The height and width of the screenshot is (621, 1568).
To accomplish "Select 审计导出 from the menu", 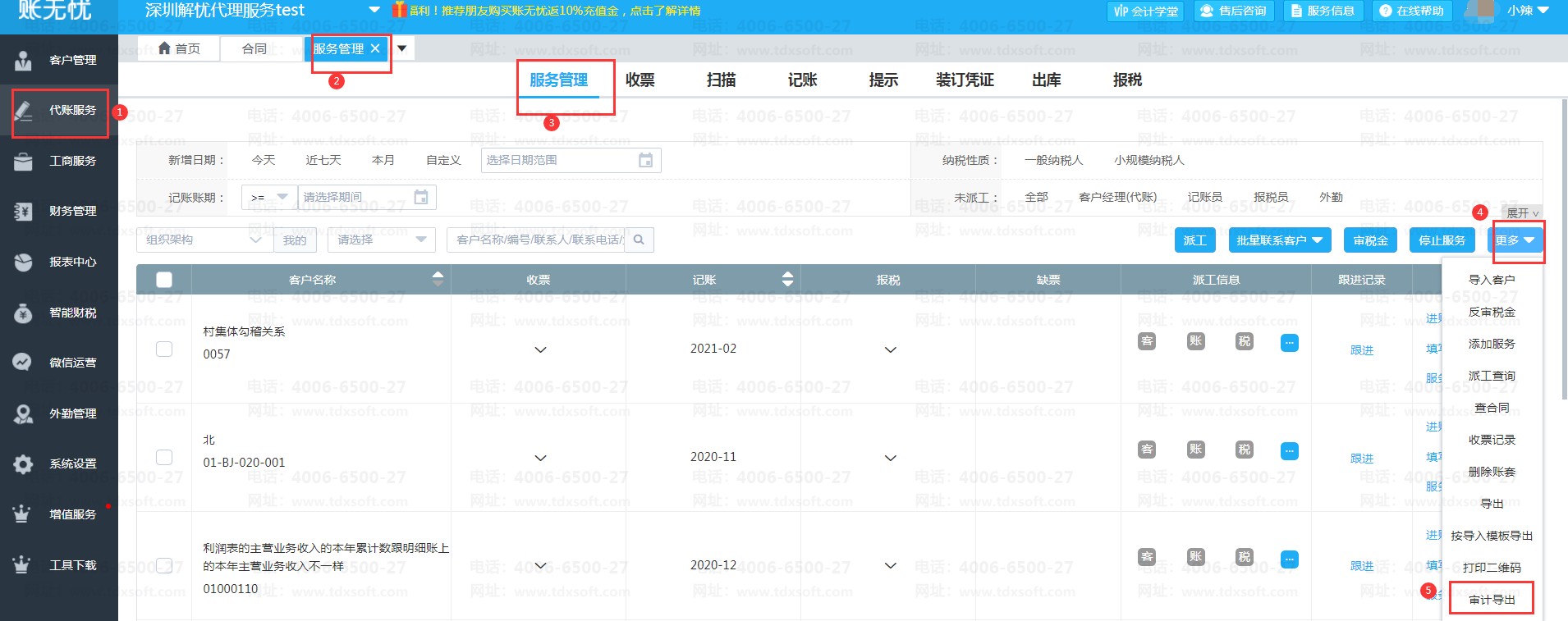I will [x=1492, y=600].
